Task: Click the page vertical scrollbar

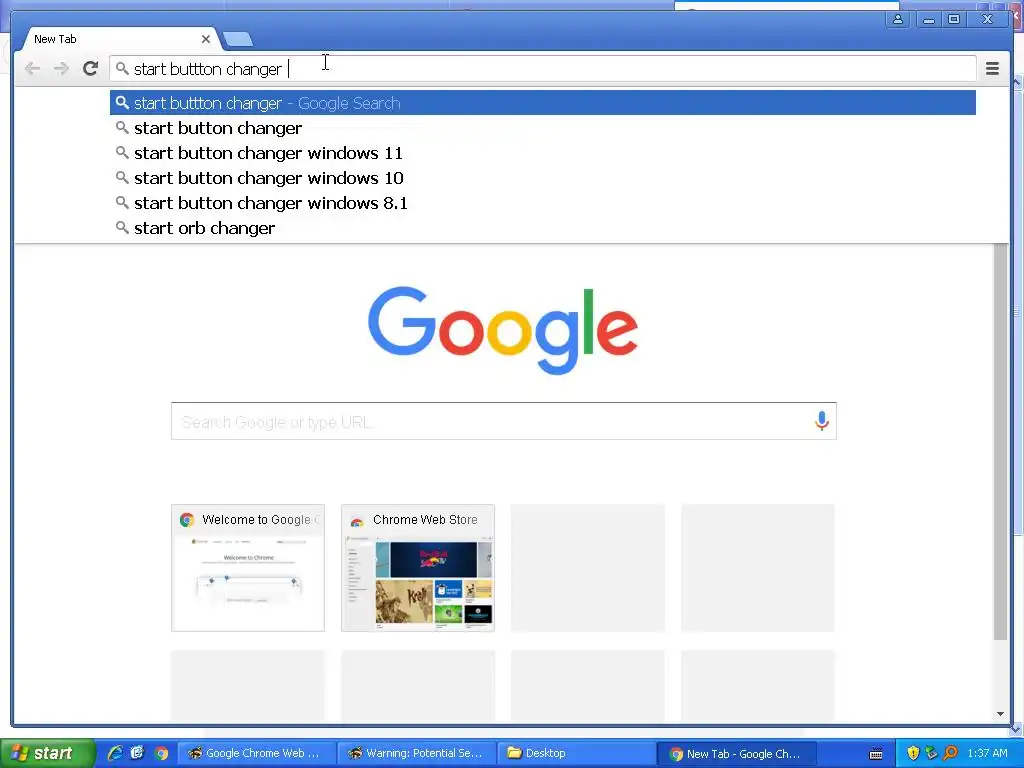Action: [x=1000, y=442]
